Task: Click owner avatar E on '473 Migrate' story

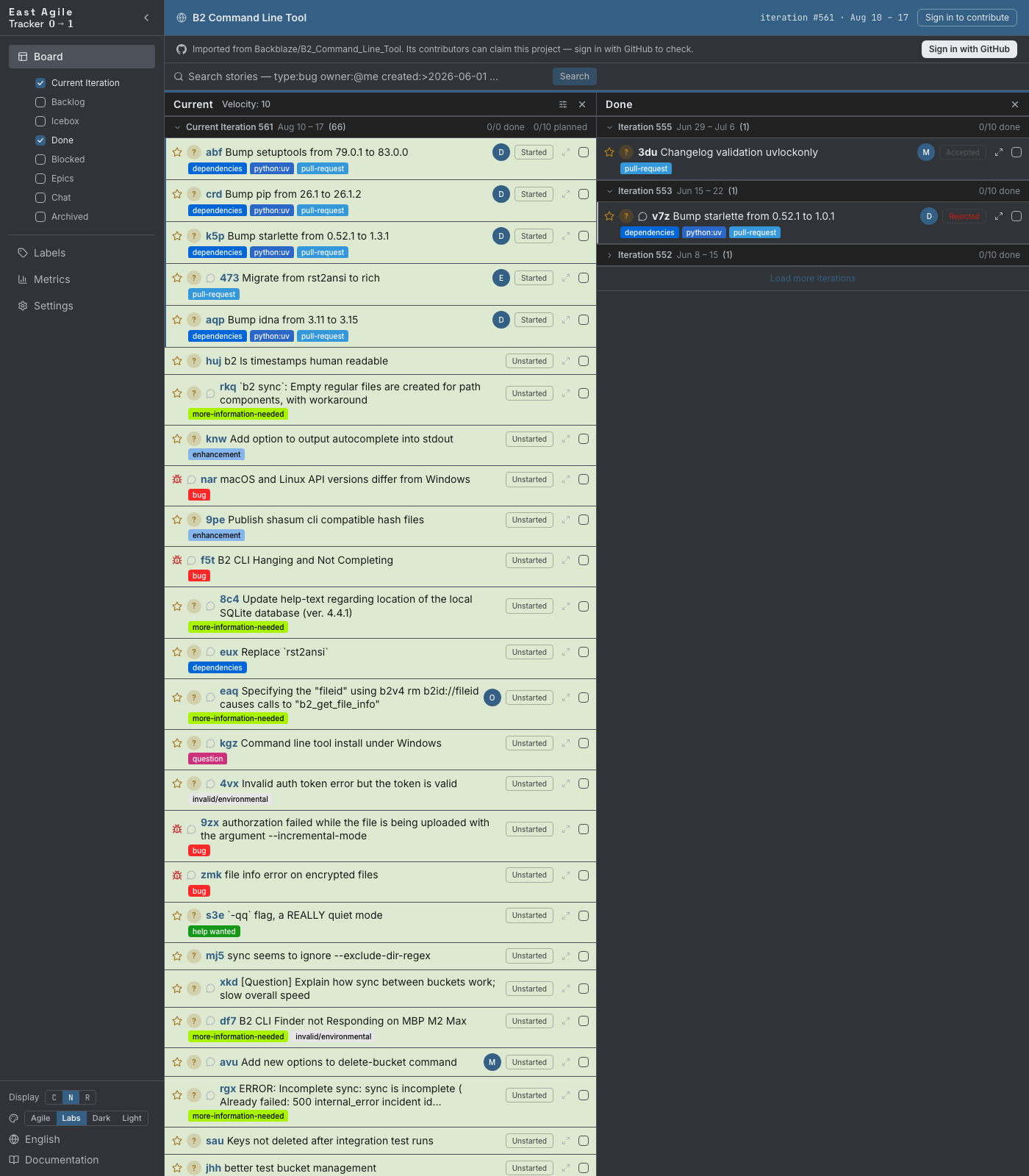Action: click(x=501, y=278)
